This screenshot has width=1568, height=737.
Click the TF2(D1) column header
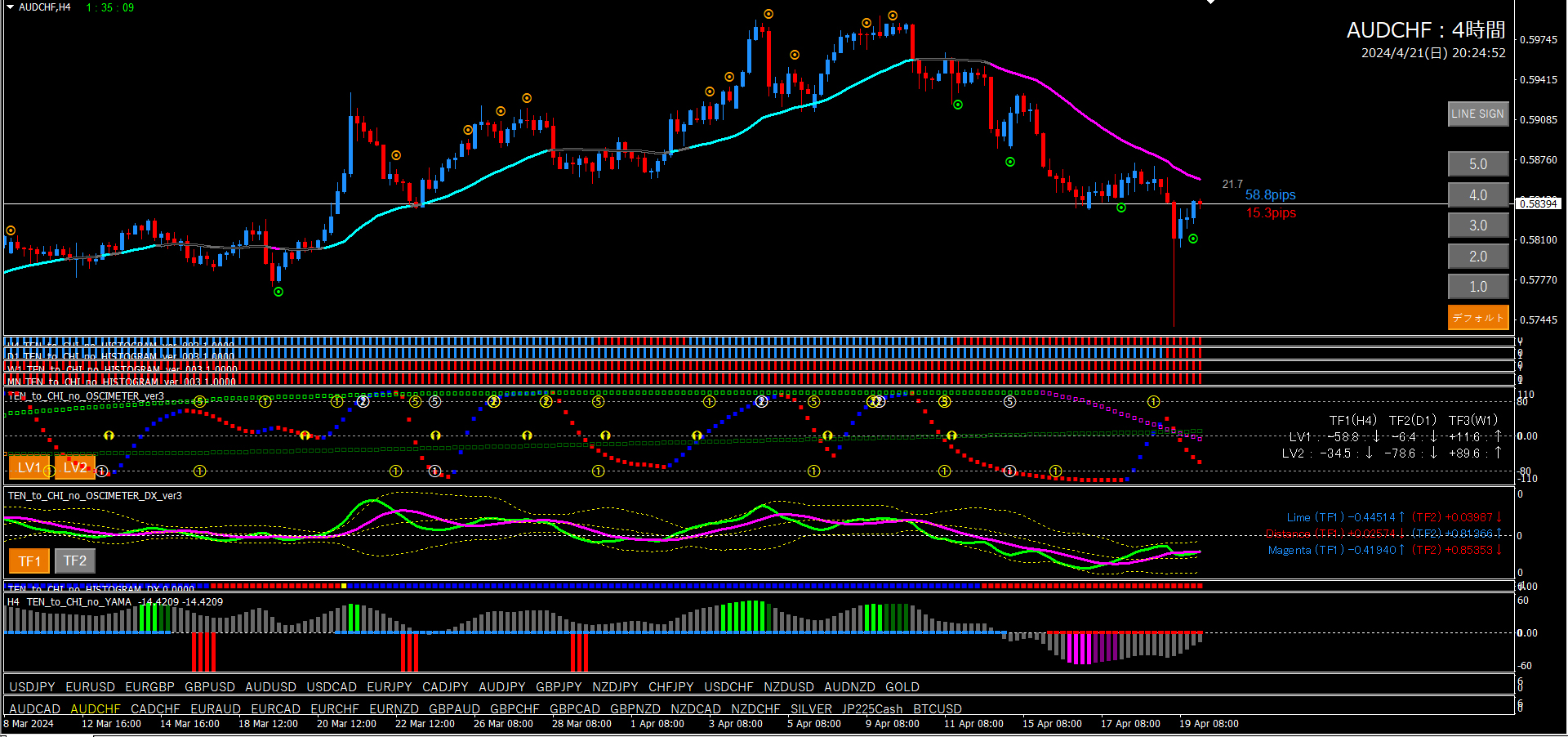click(x=1413, y=420)
